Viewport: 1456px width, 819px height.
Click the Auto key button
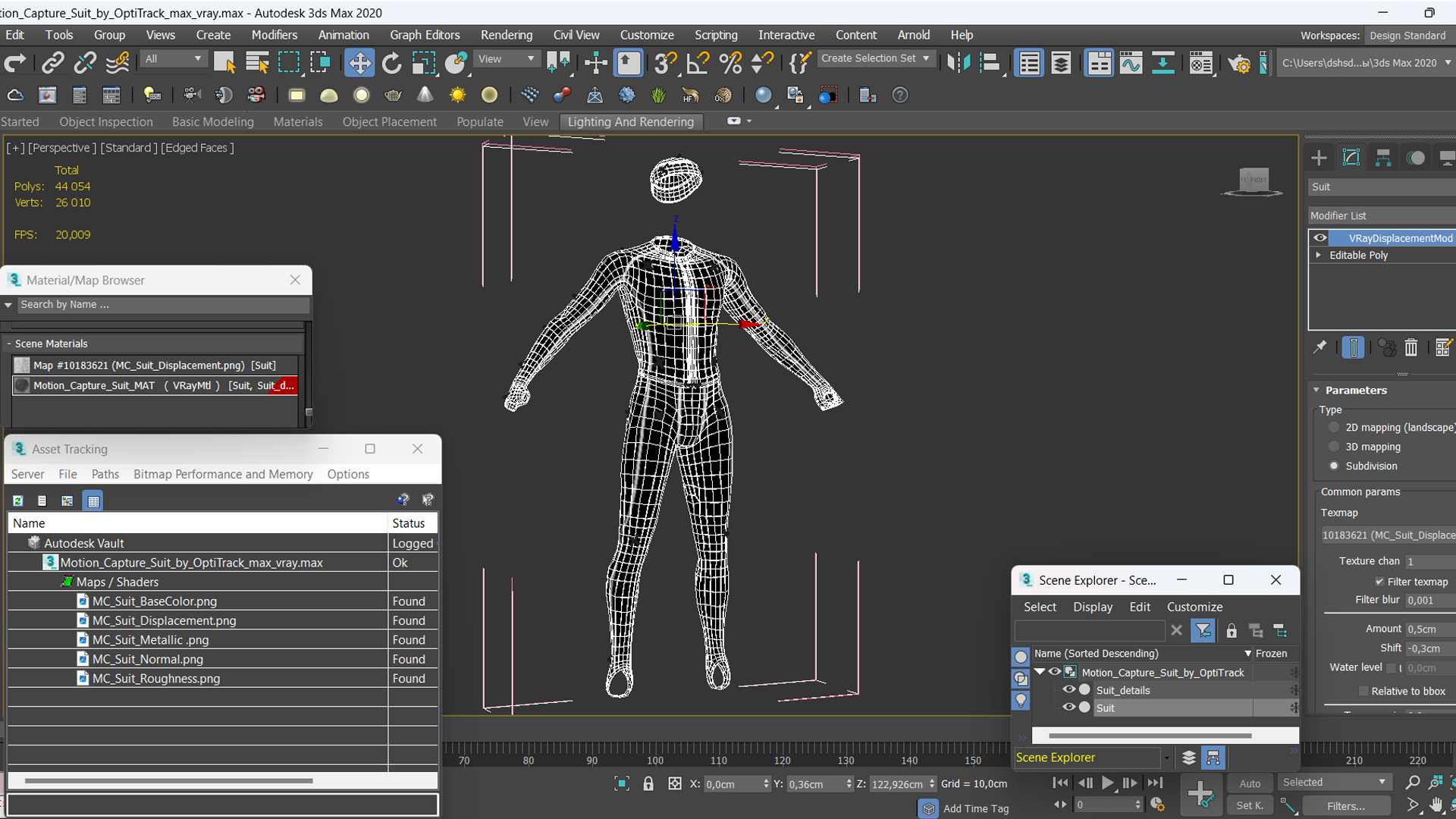[1250, 783]
